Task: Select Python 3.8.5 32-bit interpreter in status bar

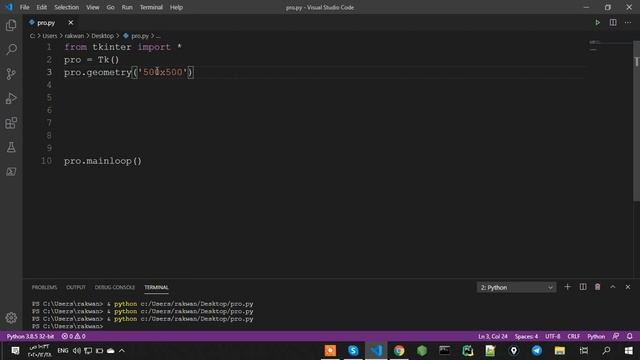Action: [x=30, y=336]
